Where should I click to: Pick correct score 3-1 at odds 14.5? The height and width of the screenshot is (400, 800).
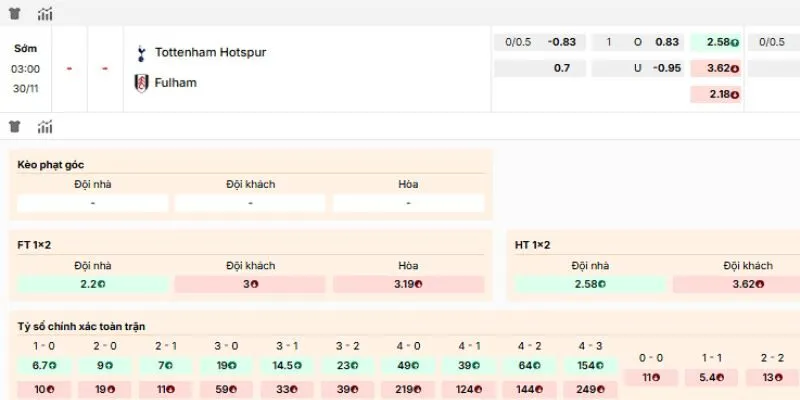[287, 366]
